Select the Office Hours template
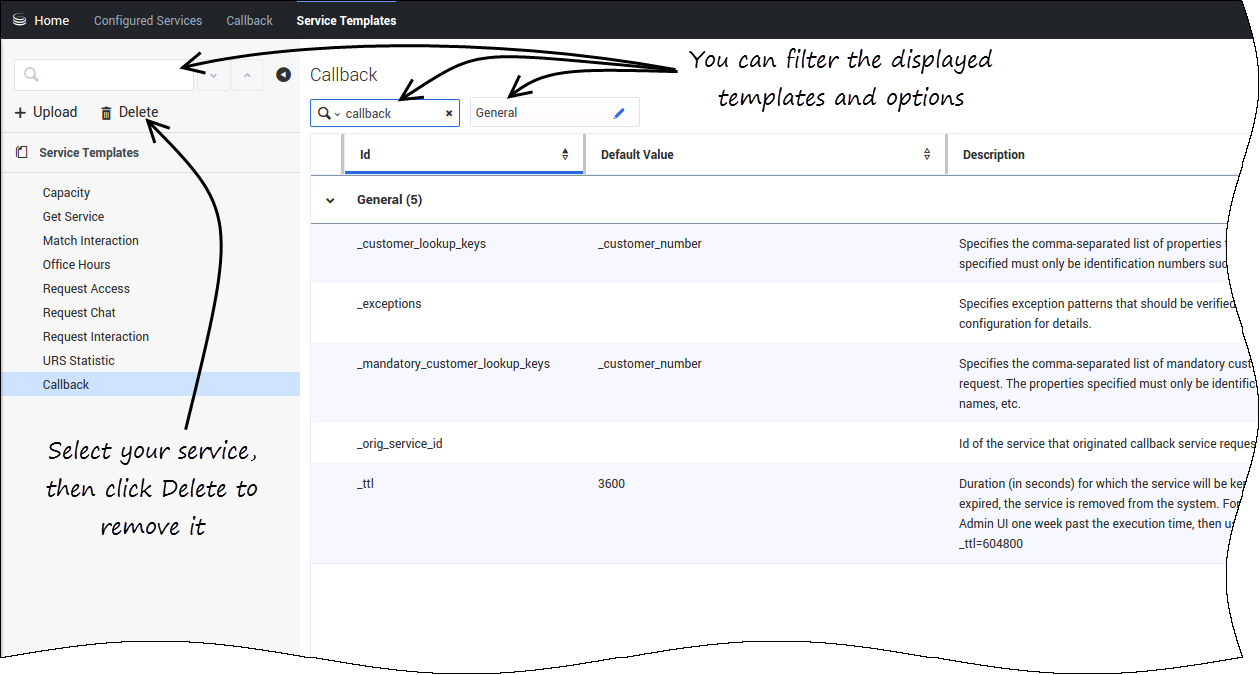This screenshot has height=675, width=1260. click(77, 265)
